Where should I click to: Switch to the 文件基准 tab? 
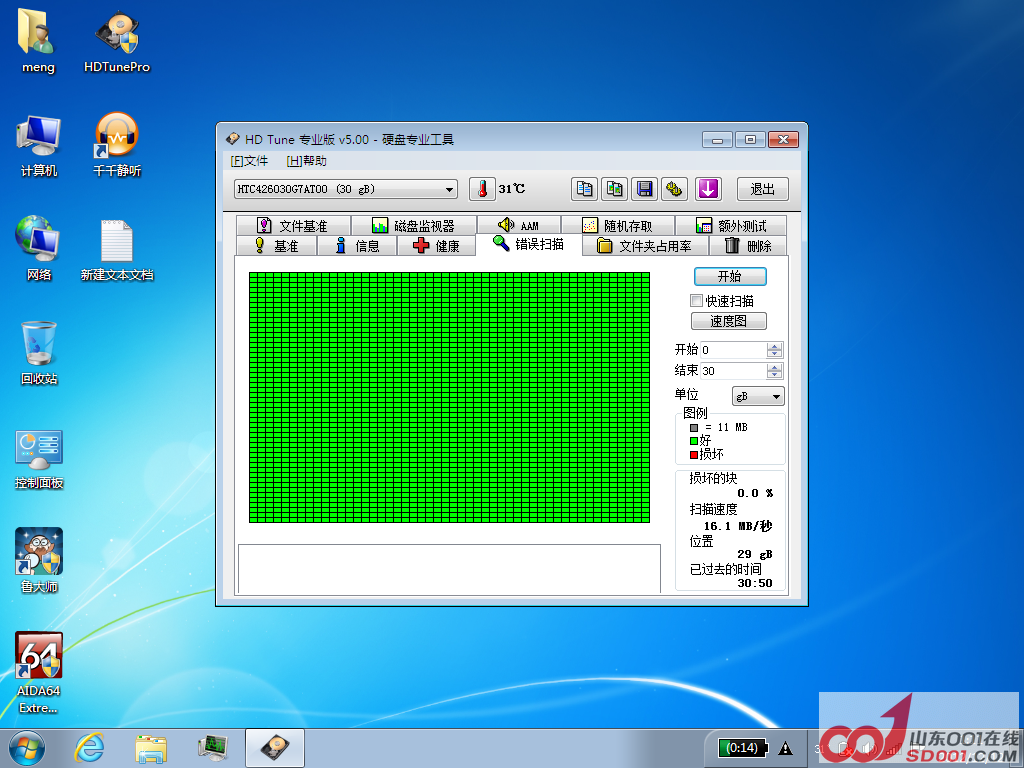(x=293, y=225)
